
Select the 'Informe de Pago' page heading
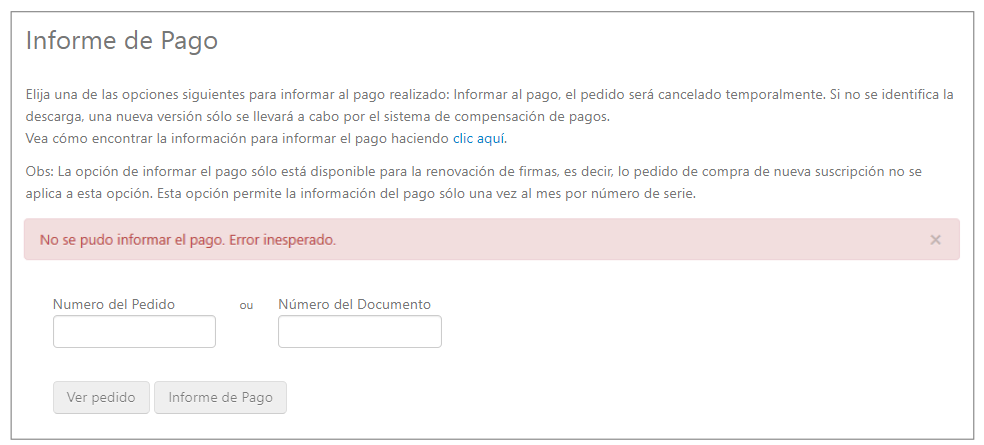point(122,41)
